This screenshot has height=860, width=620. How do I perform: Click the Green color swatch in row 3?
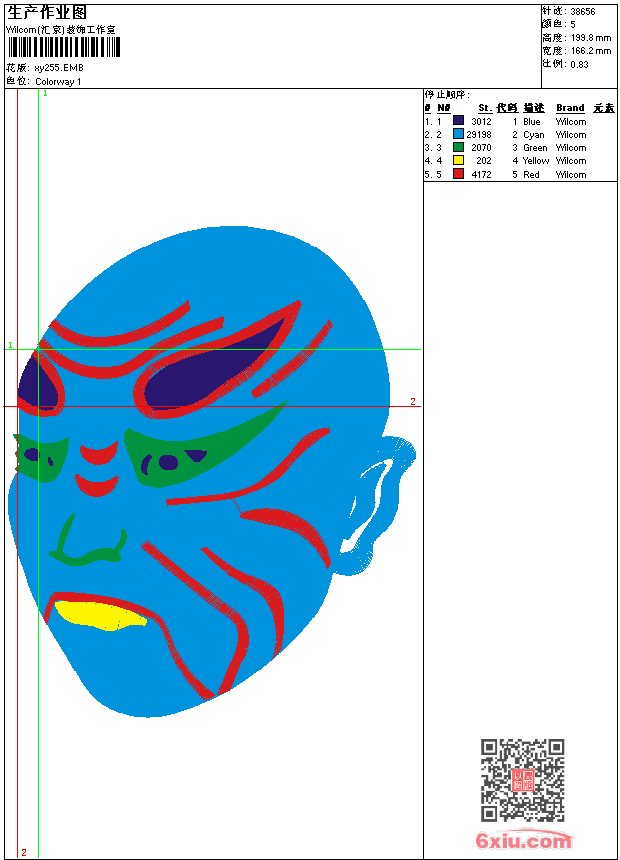[458, 147]
